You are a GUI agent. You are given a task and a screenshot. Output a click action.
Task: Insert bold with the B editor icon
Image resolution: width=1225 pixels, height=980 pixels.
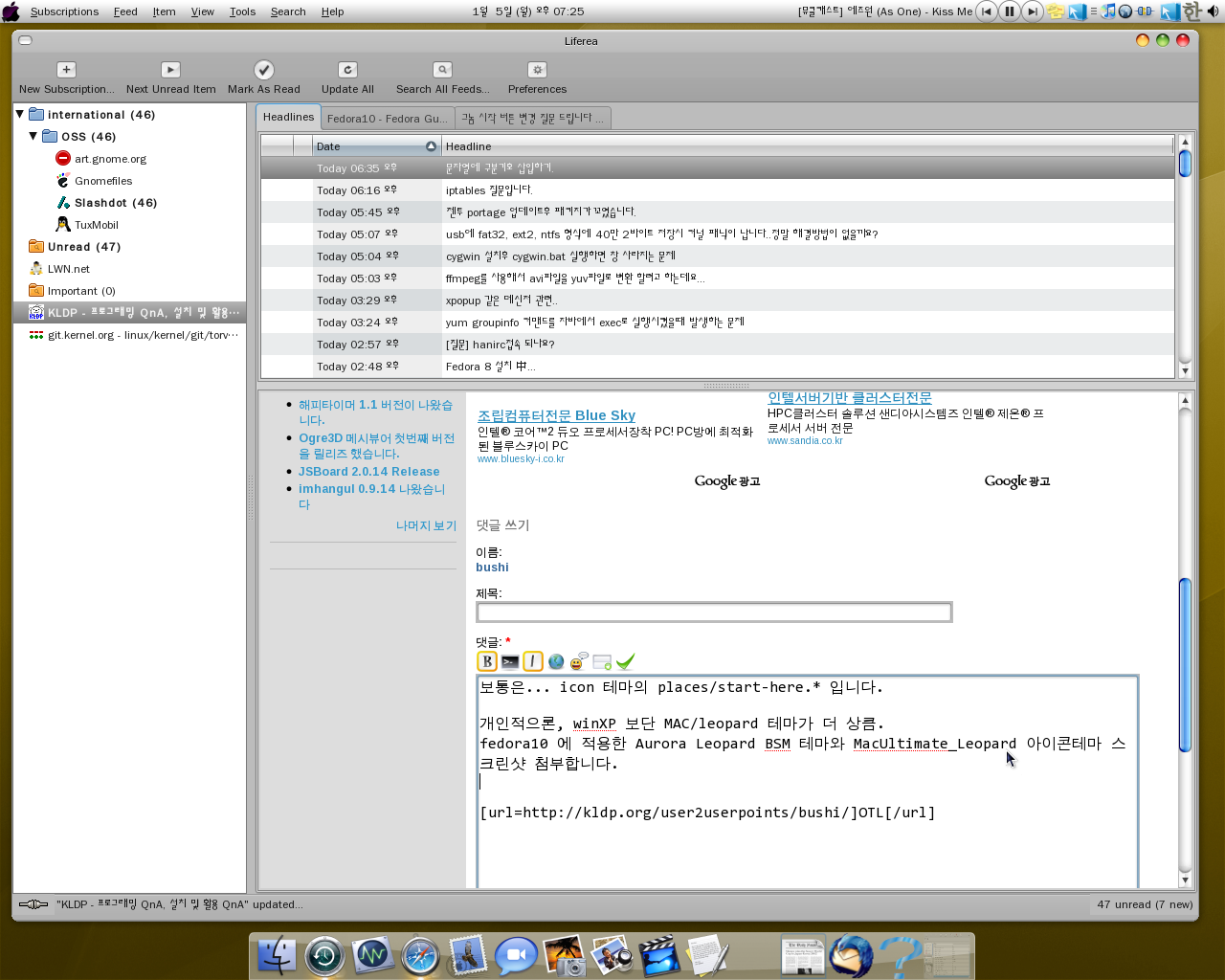pyautogui.click(x=486, y=661)
